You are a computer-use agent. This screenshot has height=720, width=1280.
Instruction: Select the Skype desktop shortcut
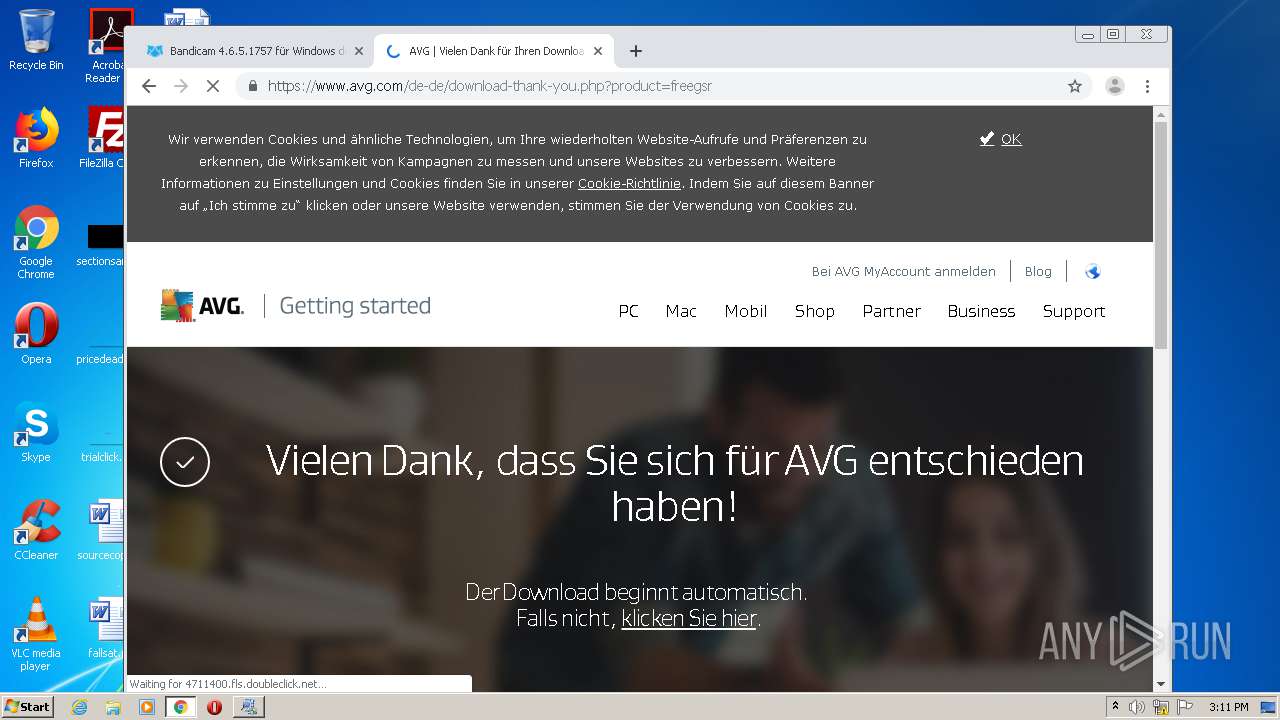36,432
